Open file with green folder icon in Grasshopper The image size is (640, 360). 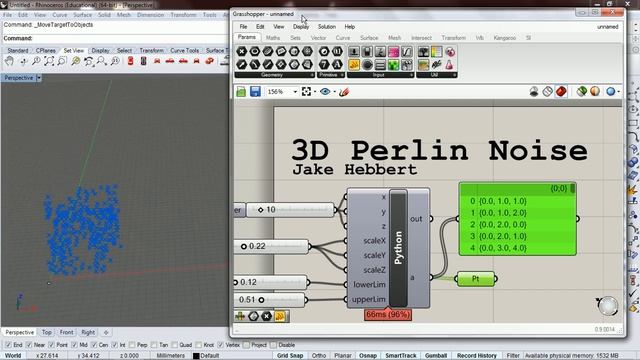tap(241, 91)
